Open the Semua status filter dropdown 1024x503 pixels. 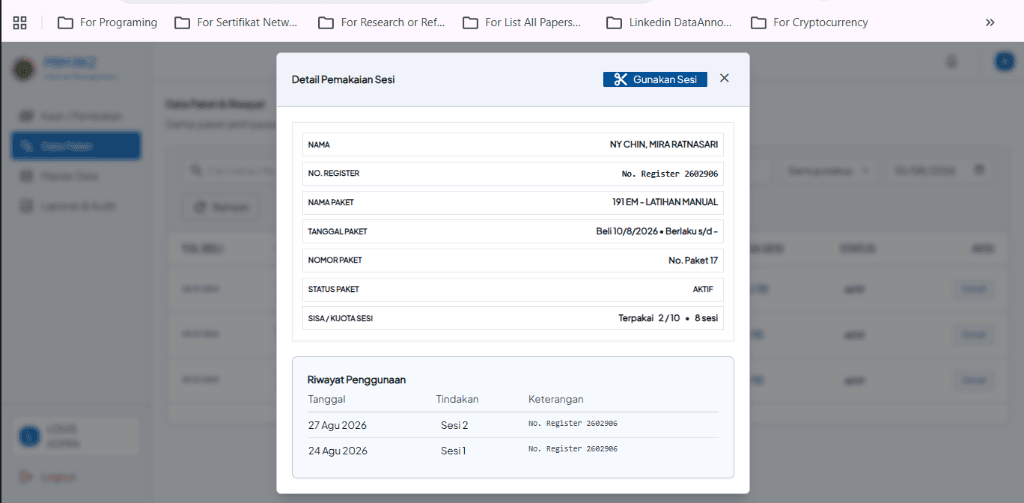(829, 171)
